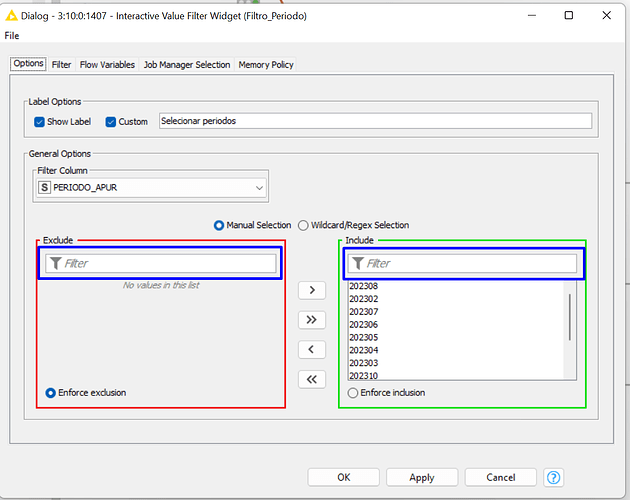Click the move-all-right double arrow button
The height and width of the screenshot is (500, 630).
click(x=312, y=320)
